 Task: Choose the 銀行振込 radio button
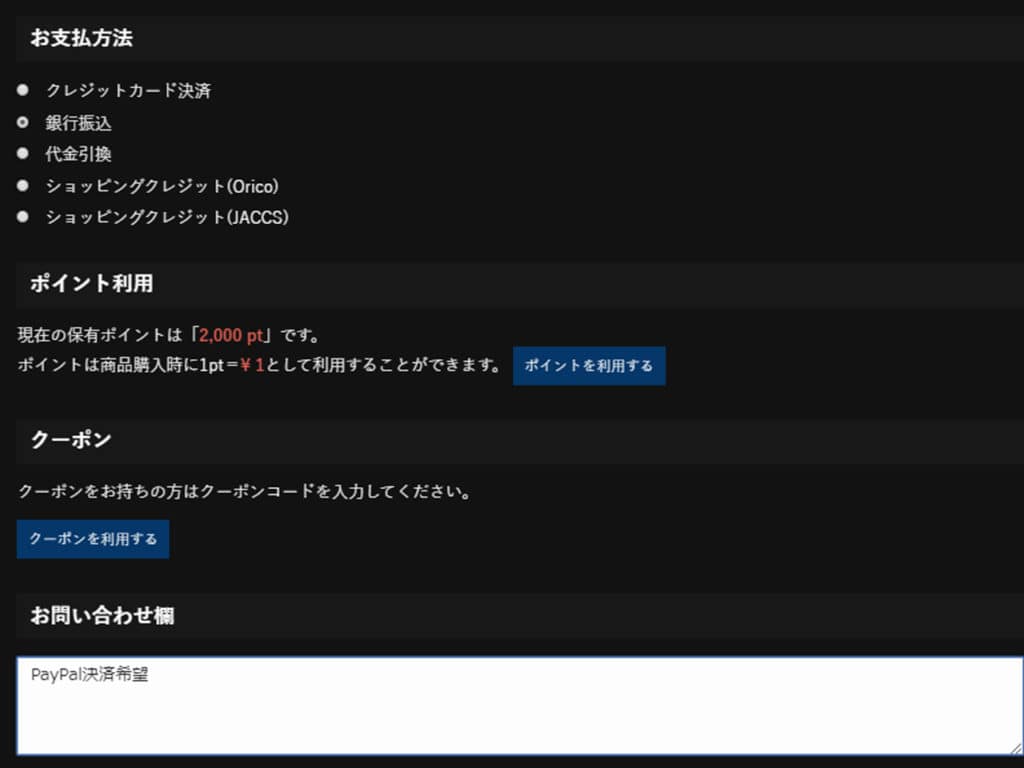[23, 123]
